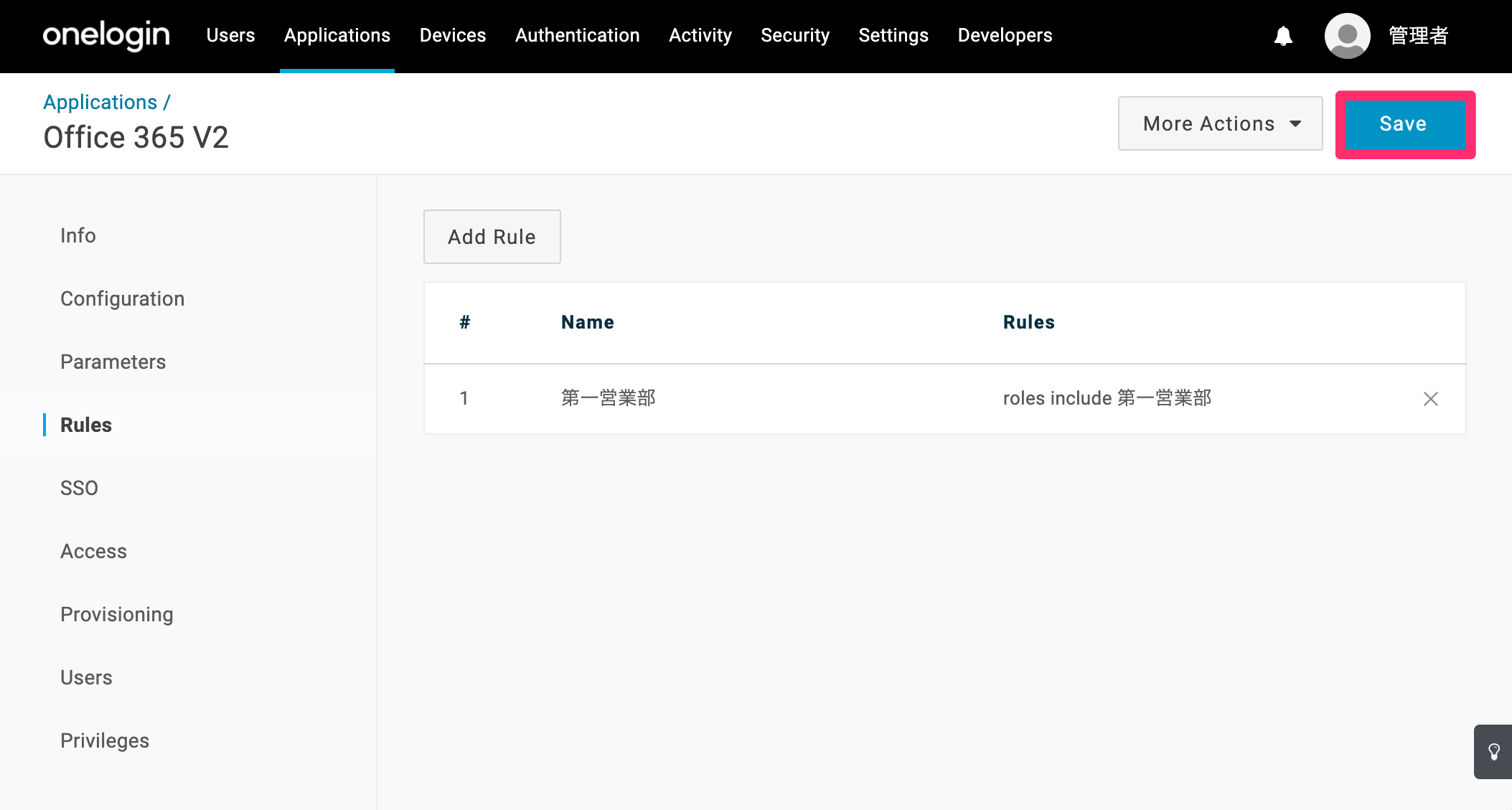The width and height of the screenshot is (1512, 810).
Task: Click the Add Rule button
Action: pyautogui.click(x=492, y=237)
